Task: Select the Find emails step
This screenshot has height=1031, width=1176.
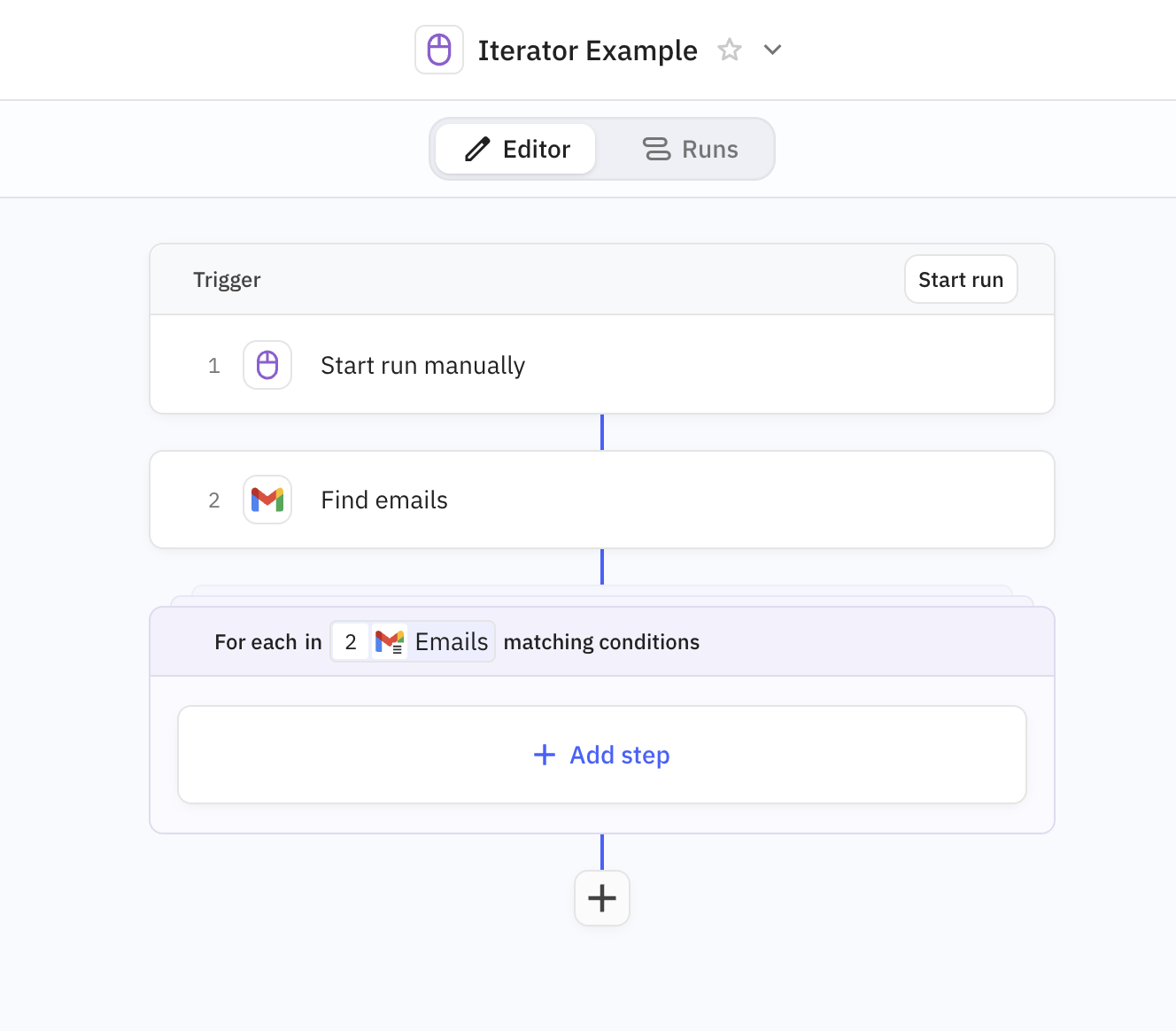Action: click(x=384, y=500)
